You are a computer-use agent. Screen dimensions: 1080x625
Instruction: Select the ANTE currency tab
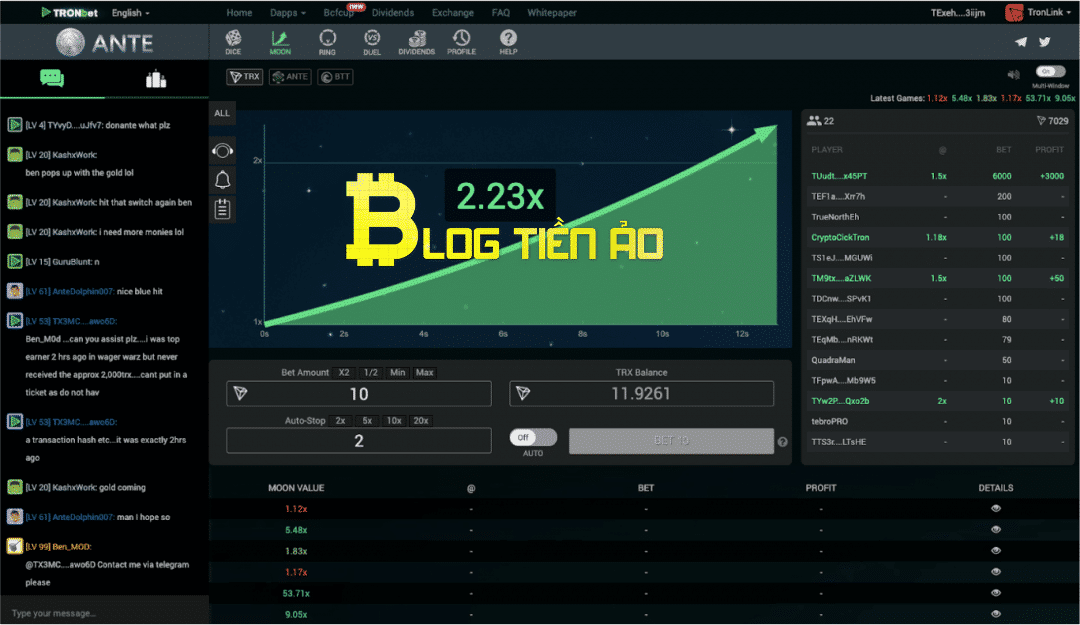pos(290,76)
